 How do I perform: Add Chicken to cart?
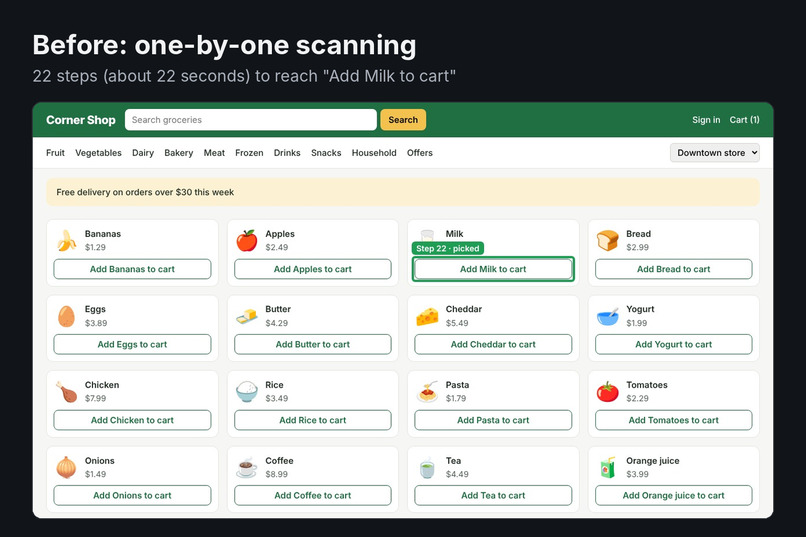[x=132, y=420]
